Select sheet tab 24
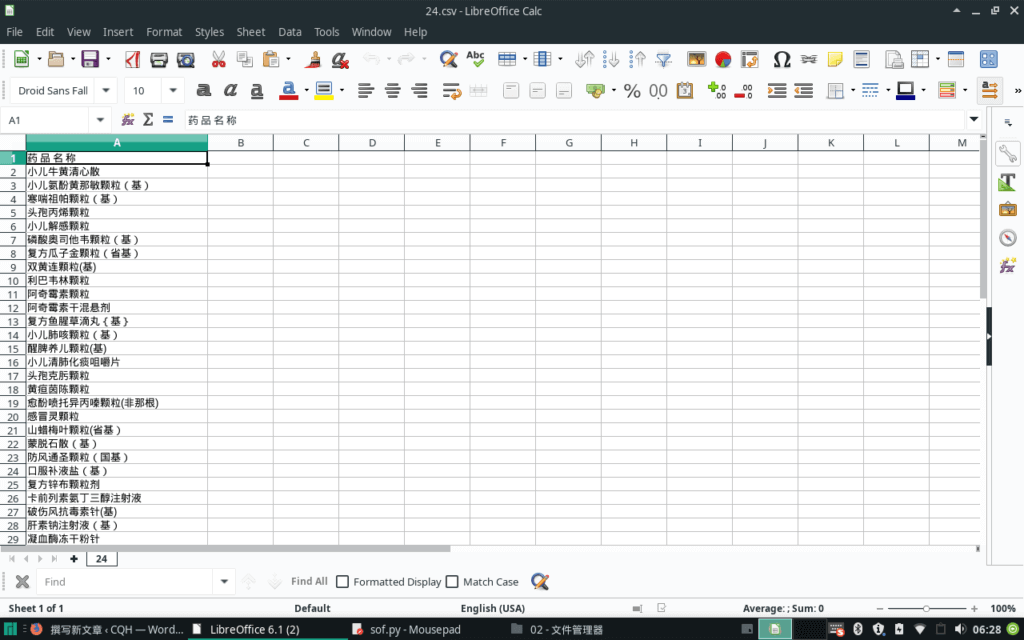Viewport: 1024px width, 640px height. point(101,559)
